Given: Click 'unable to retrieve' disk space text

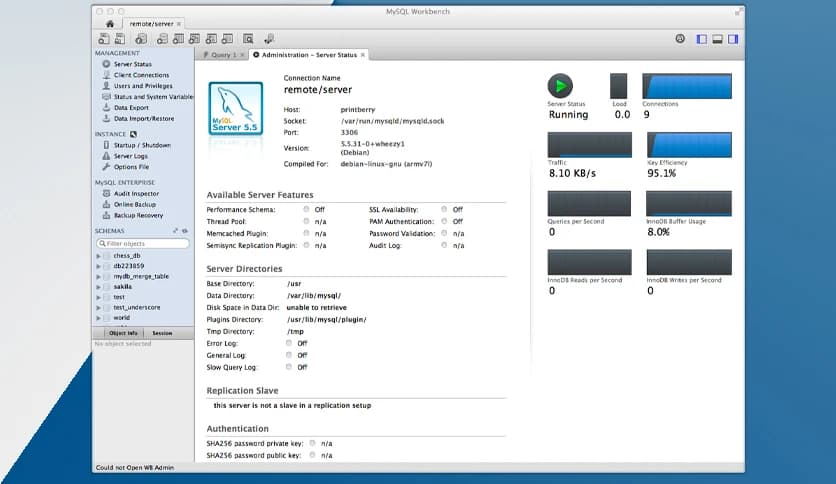Looking at the screenshot, I should click(317, 308).
